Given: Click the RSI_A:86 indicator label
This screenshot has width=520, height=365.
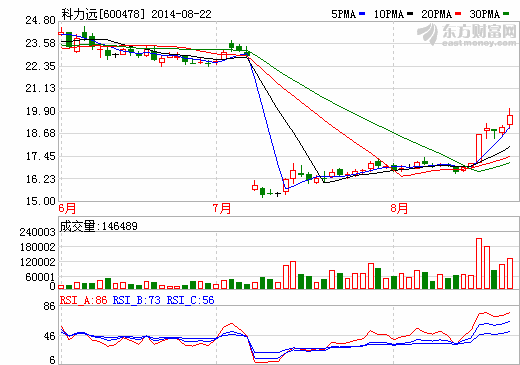Looking at the screenshot, I should pyautogui.click(x=84, y=300).
